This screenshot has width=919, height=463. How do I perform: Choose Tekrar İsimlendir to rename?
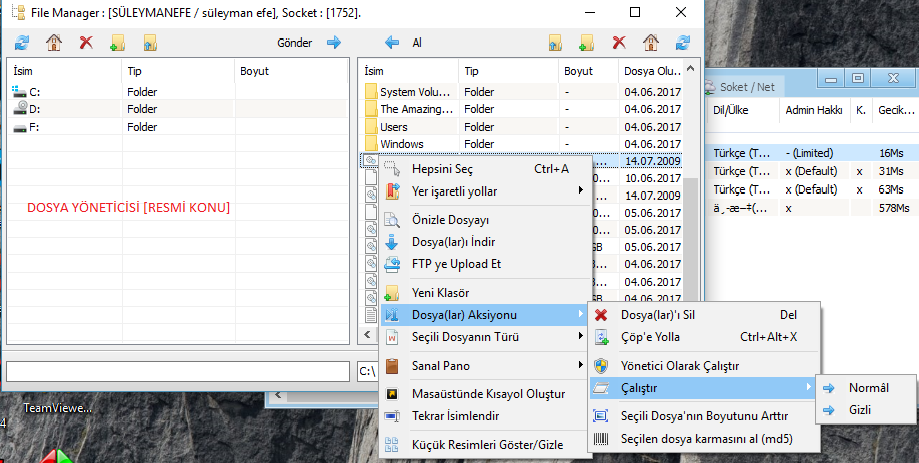485,416
